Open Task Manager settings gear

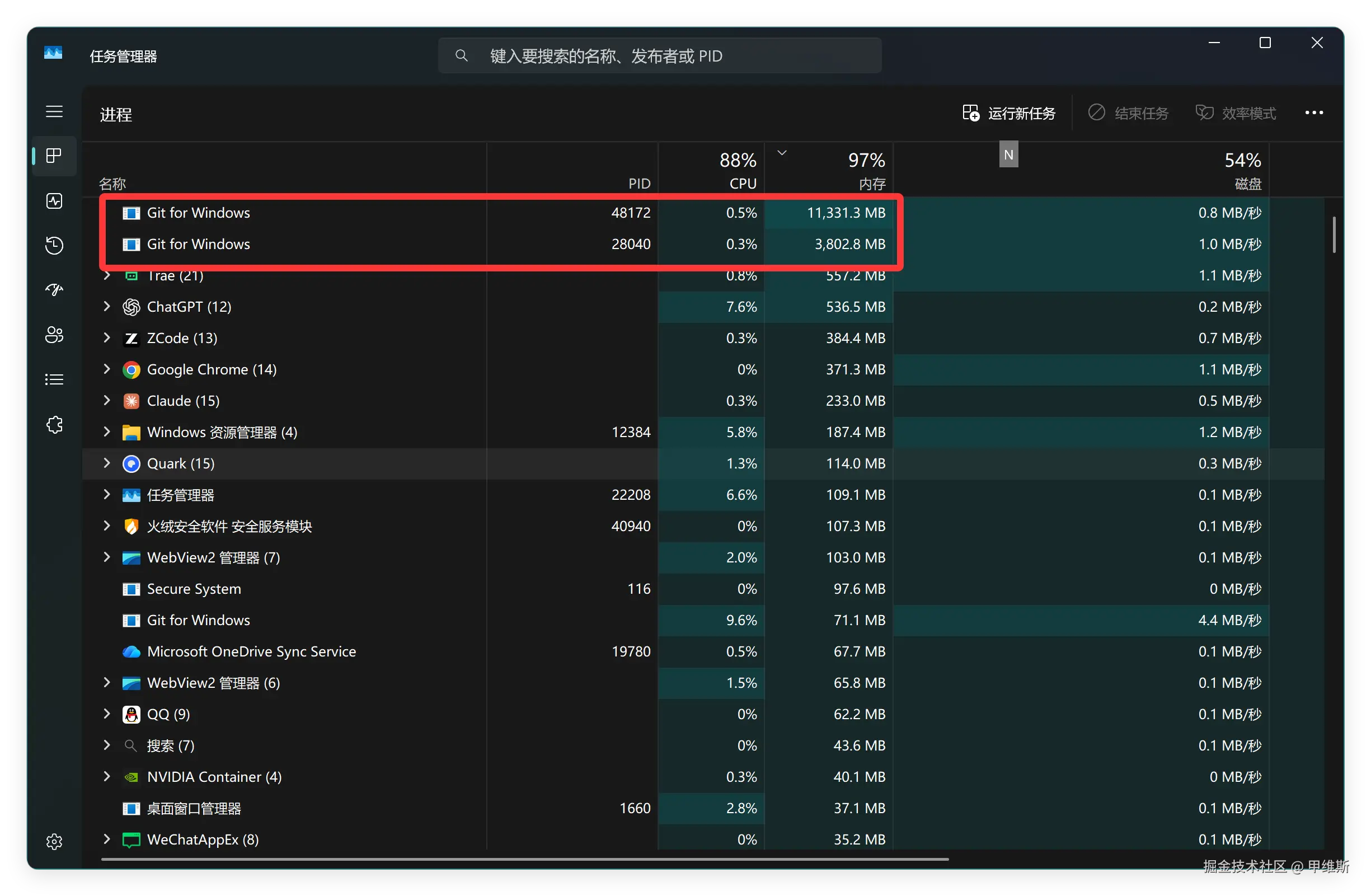(54, 842)
